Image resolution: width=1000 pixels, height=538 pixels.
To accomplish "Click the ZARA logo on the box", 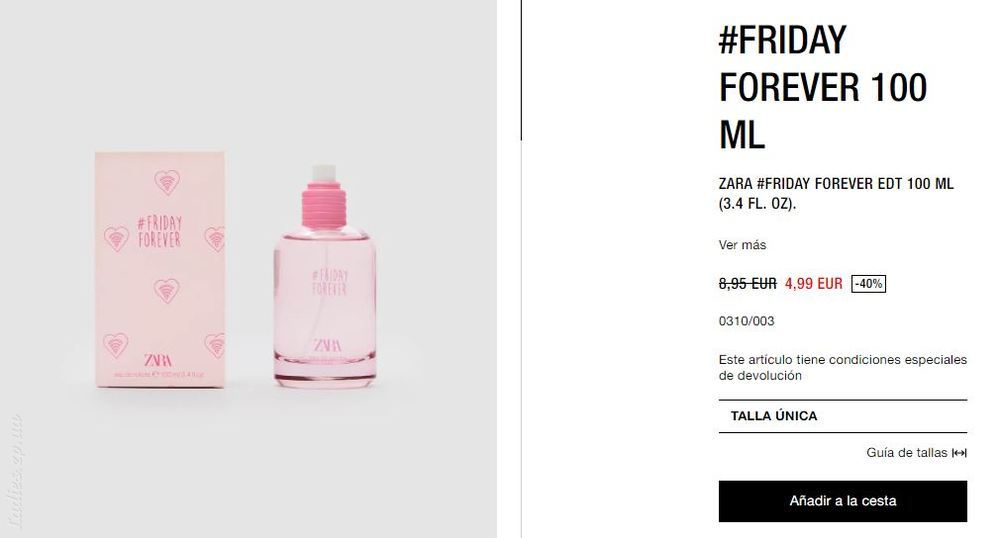I will click(x=157, y=360).
